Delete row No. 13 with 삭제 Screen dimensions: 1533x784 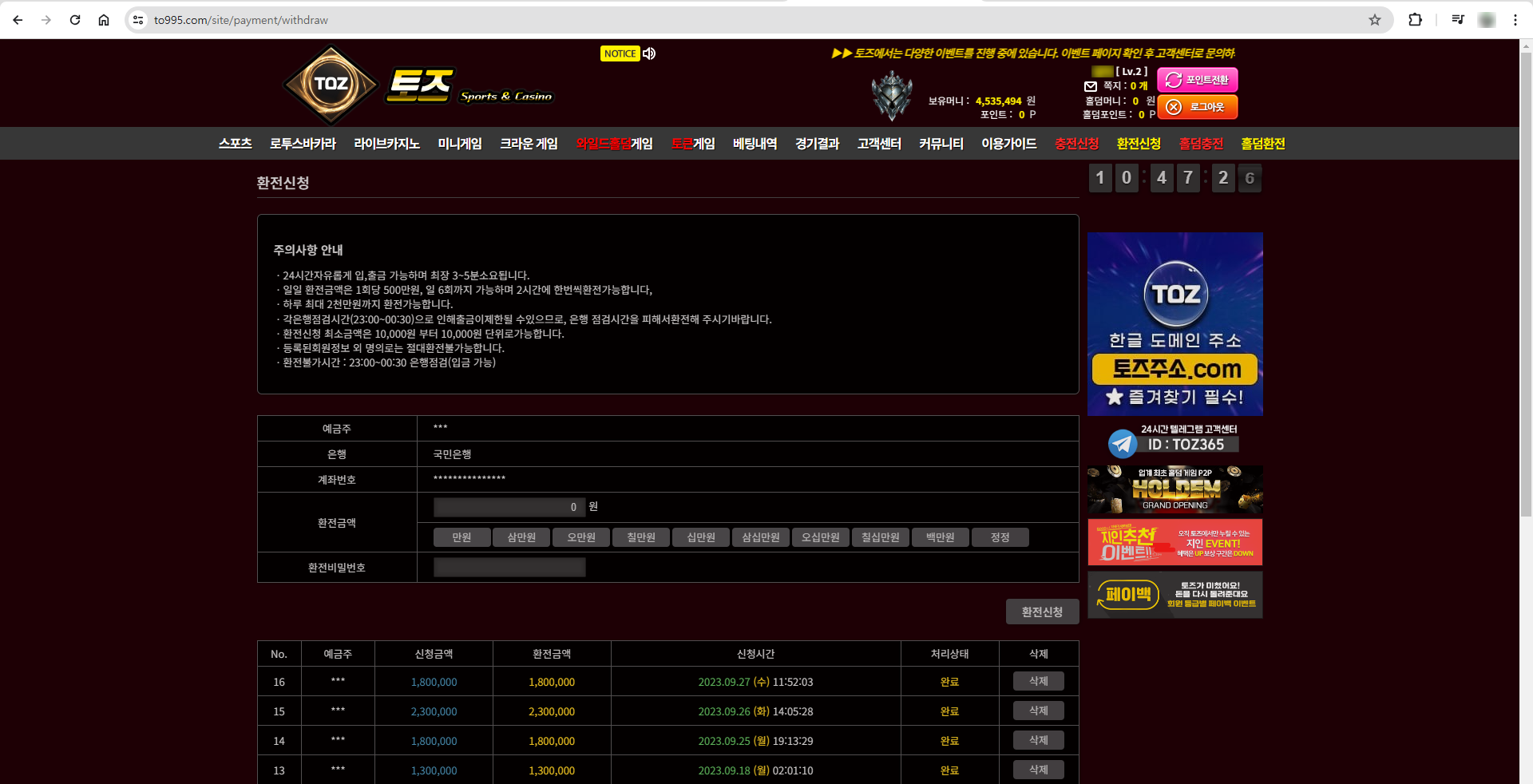(x=1038, y=770)
